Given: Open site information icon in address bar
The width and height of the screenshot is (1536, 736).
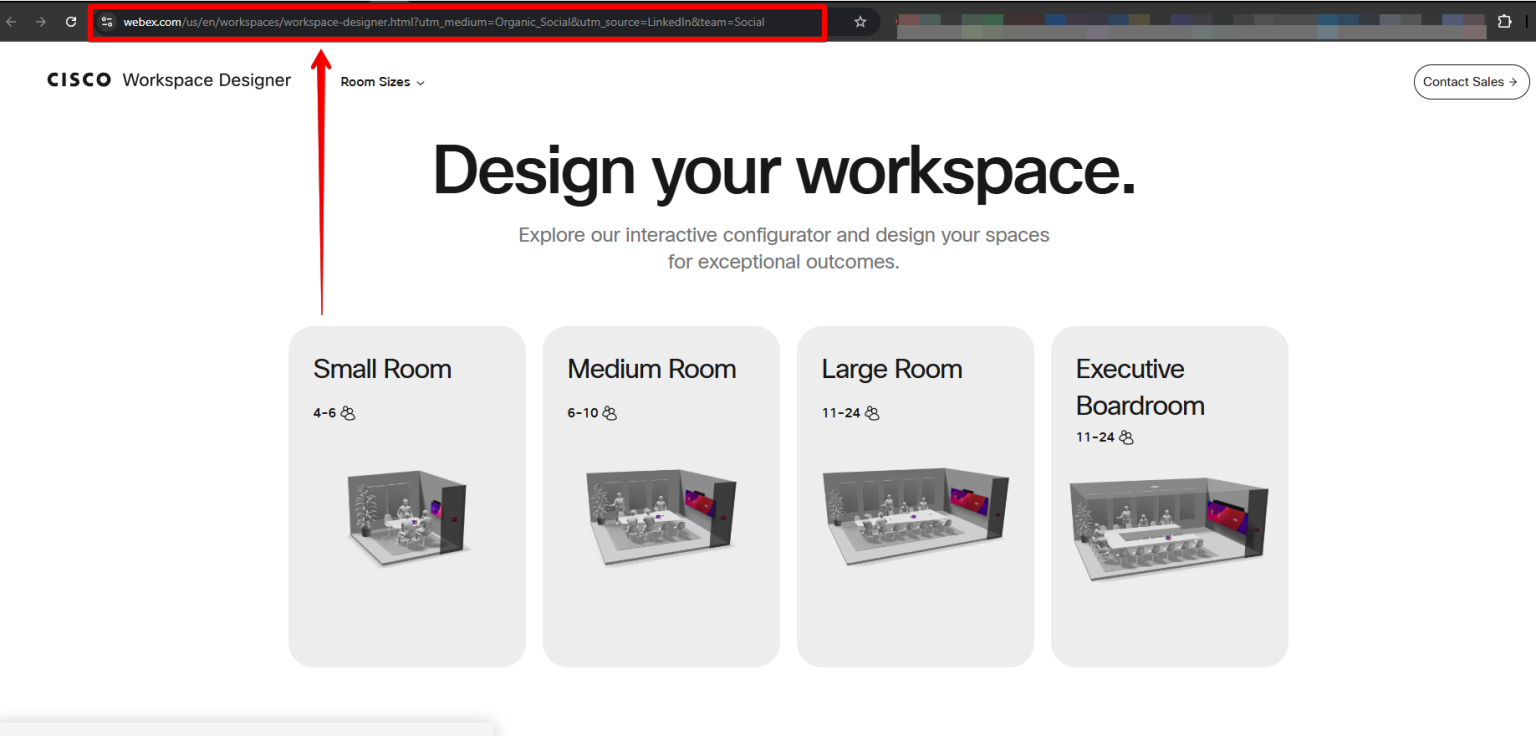Looking at the screenshot, I should click(107, 22).
